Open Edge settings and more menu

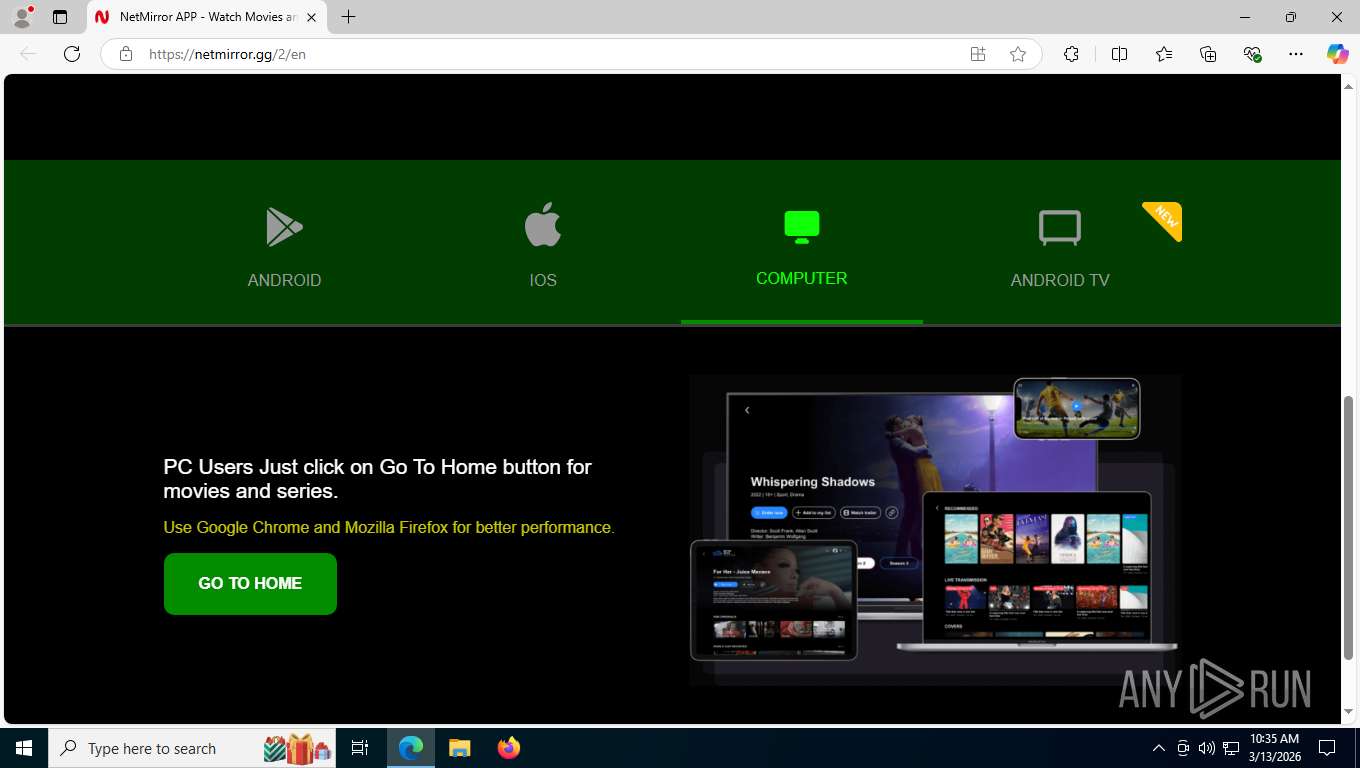tap(1296, 54)
